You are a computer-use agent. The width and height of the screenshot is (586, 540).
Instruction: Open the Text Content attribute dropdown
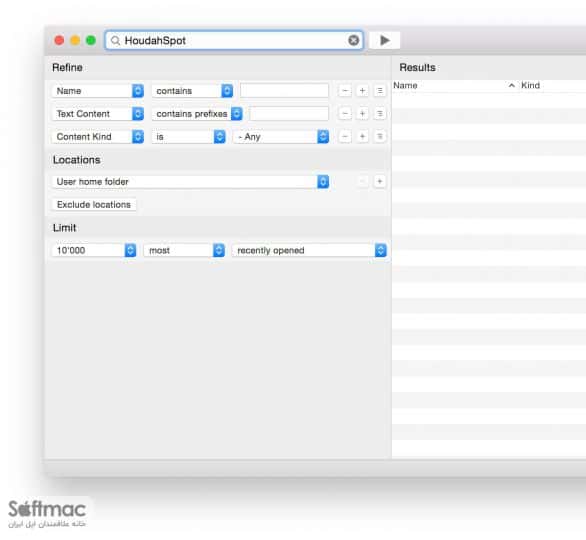tap(98, 114)
